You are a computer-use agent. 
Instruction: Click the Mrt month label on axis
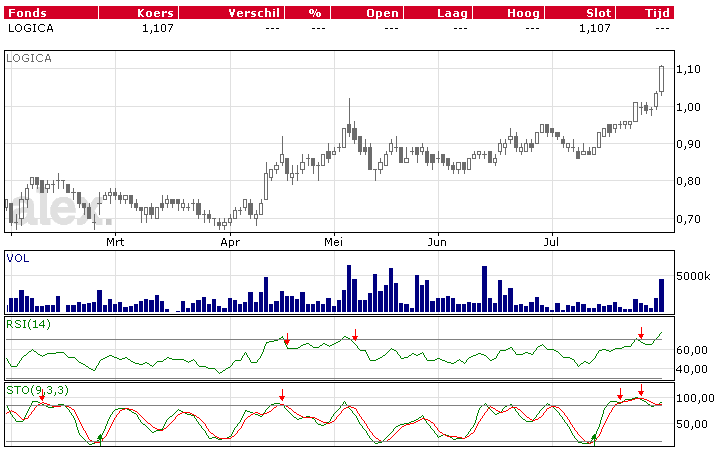click(x=115, y=242)
